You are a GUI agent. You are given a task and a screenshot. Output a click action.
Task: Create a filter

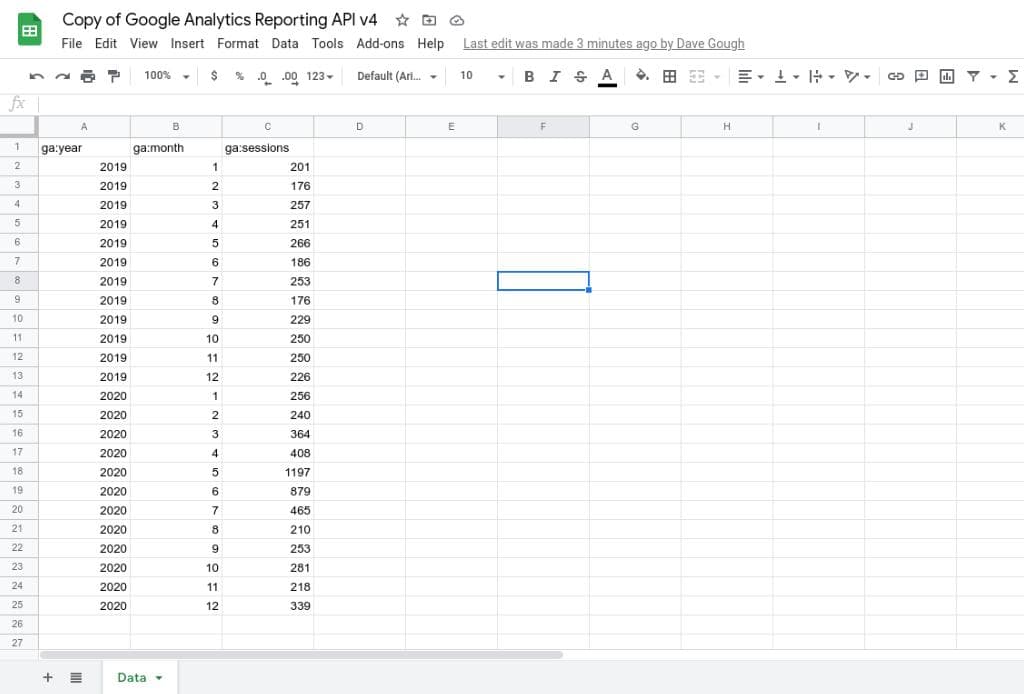[x=972, y=76]
